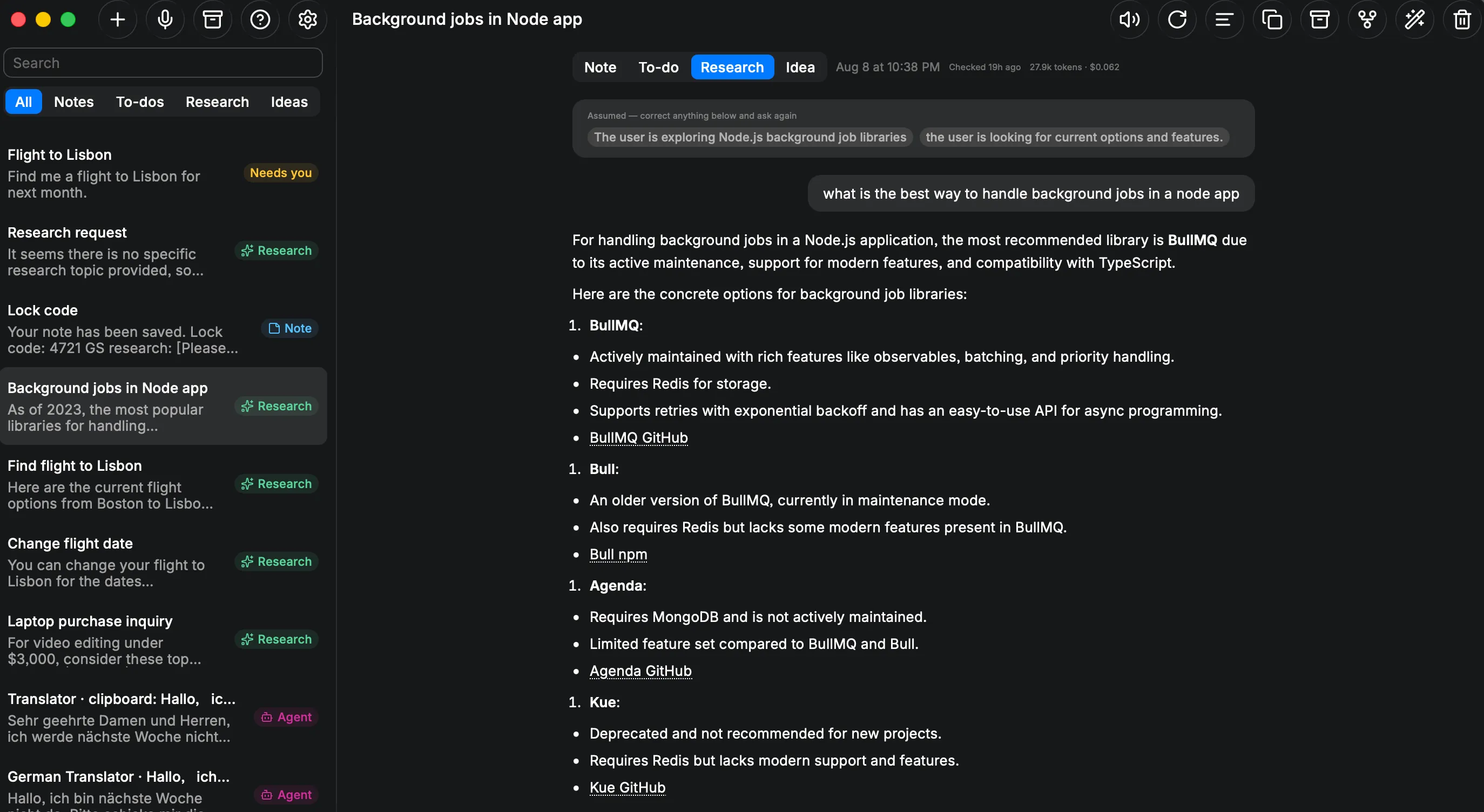Switch to the Ideas filter tab
Screen dimensions: 1484x812
(289, 102)
